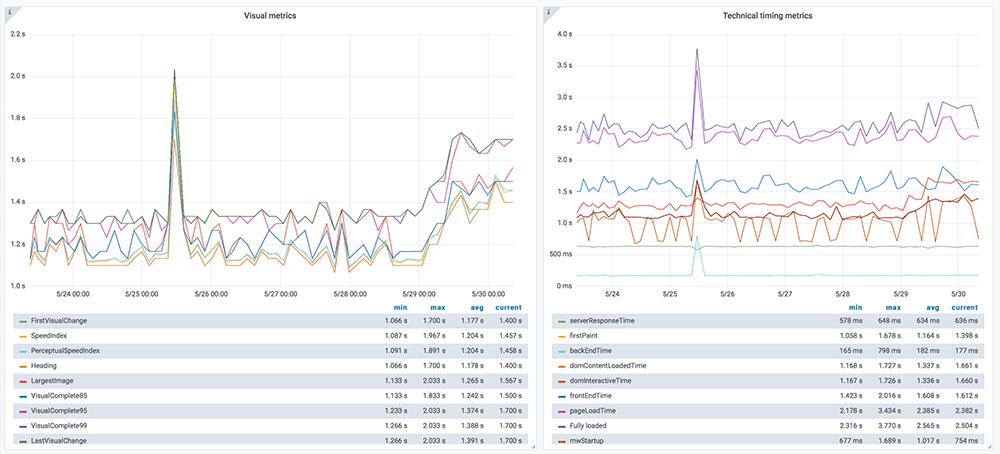Open color picker for SpeedIndex yellow swatch
This screenshot has height=454, width=1000.
pos(24,336)
